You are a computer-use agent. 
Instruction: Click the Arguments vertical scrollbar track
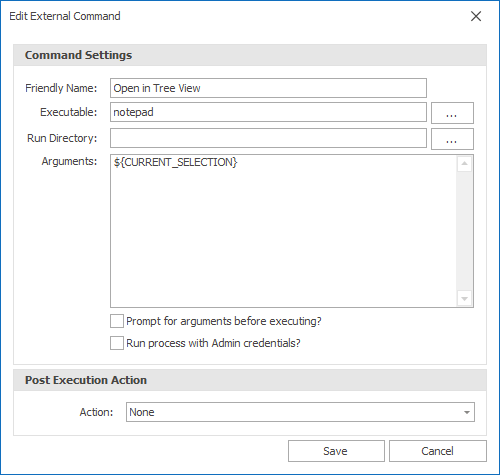[x=464, y=231]
